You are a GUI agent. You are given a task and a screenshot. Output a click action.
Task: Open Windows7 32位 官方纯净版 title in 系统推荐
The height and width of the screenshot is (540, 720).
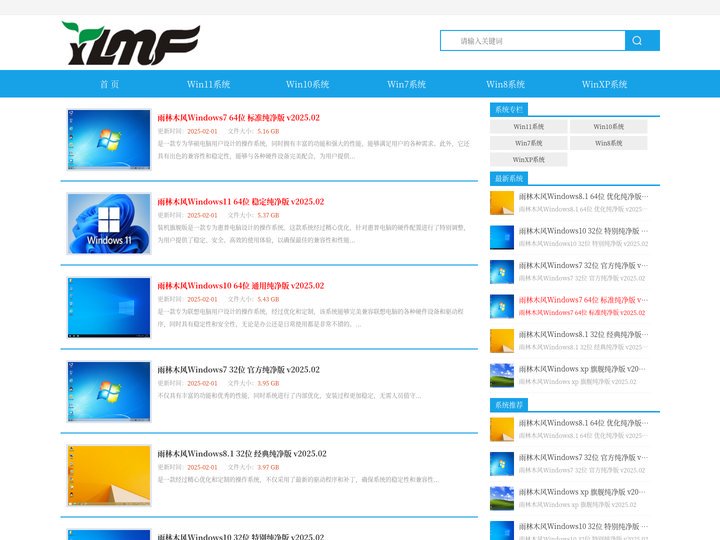point(584,457)
